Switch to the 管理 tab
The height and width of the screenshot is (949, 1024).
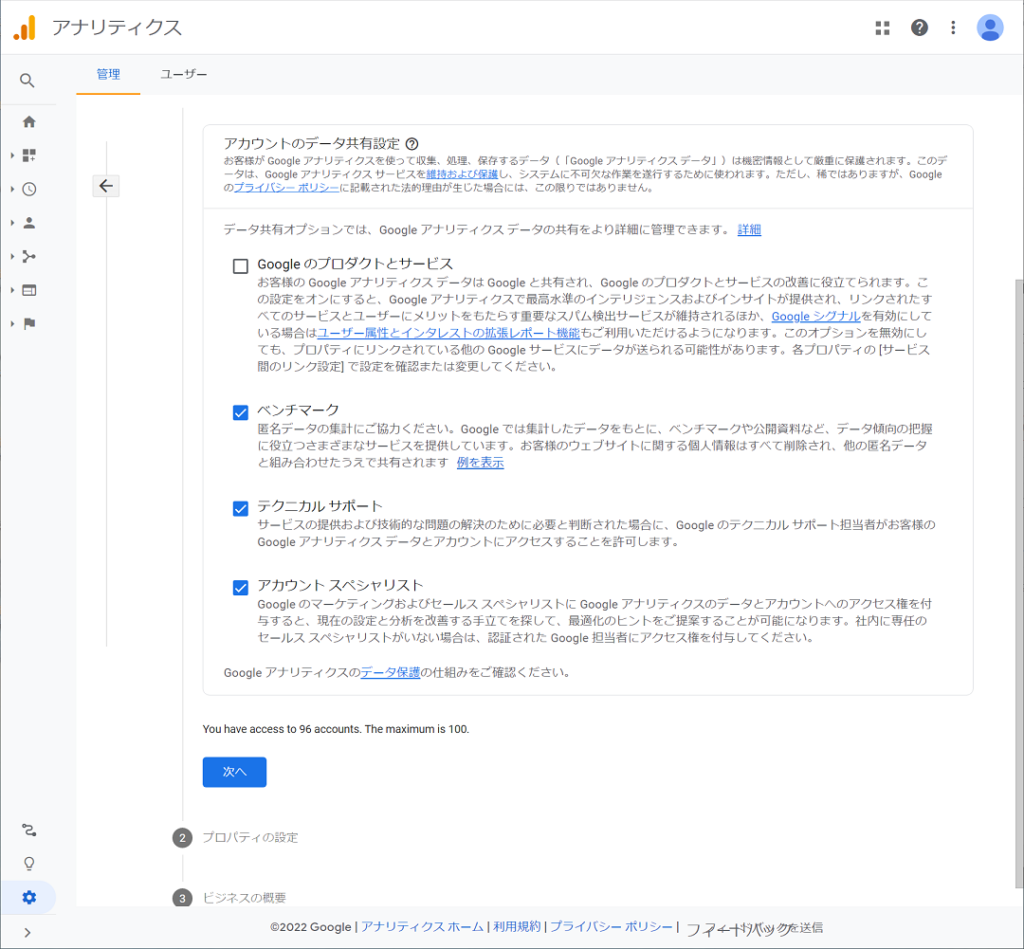click(x=108, y=74)
